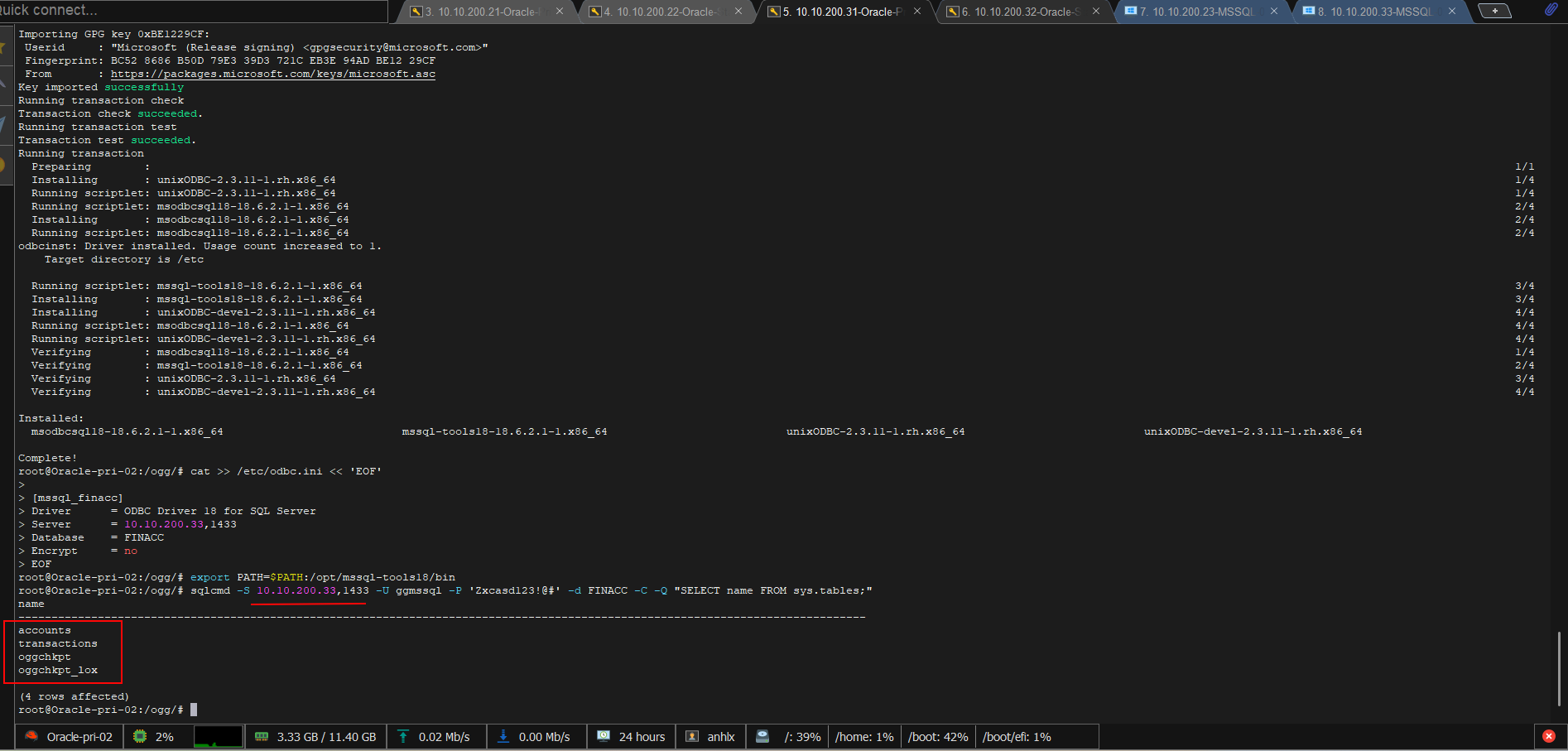Click the RAM icon beside 3.33 GB / 11.40 GB
Screen dimensions: 1568x751
(262, 736)
